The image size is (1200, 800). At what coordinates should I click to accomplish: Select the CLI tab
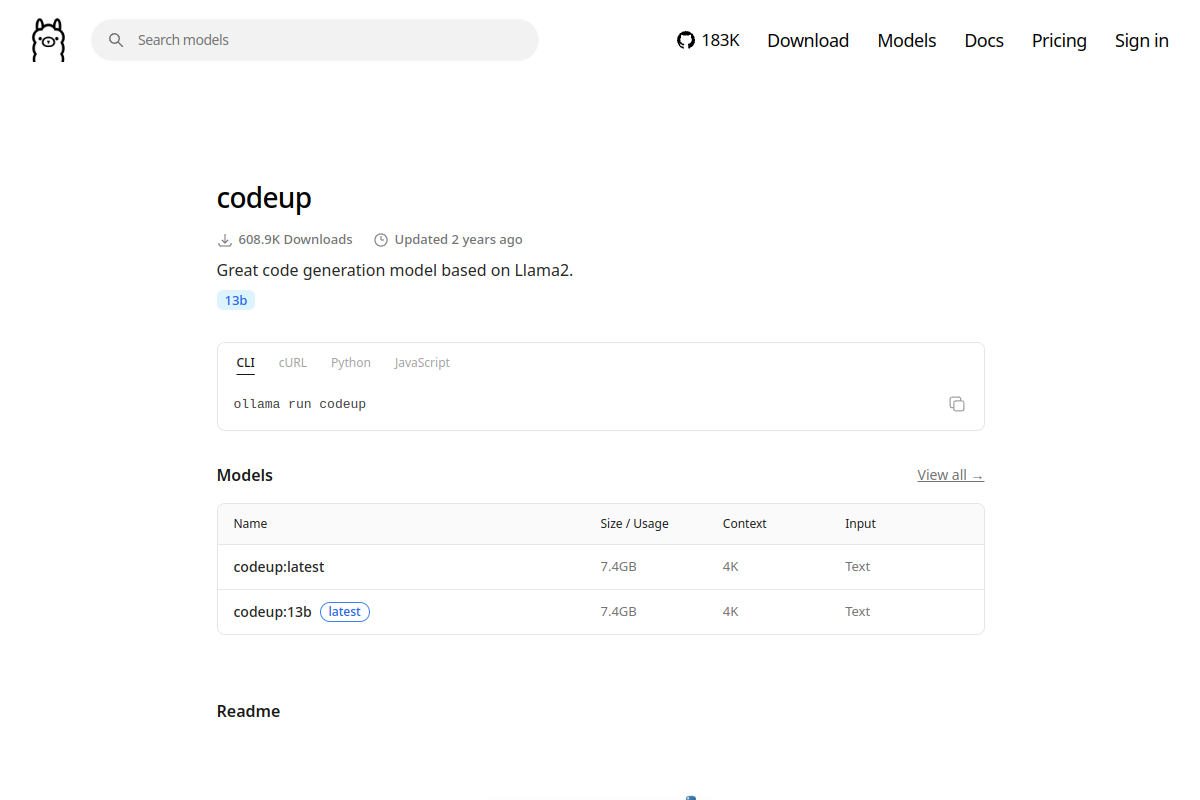pyautogui.click(x=246, y=363)
